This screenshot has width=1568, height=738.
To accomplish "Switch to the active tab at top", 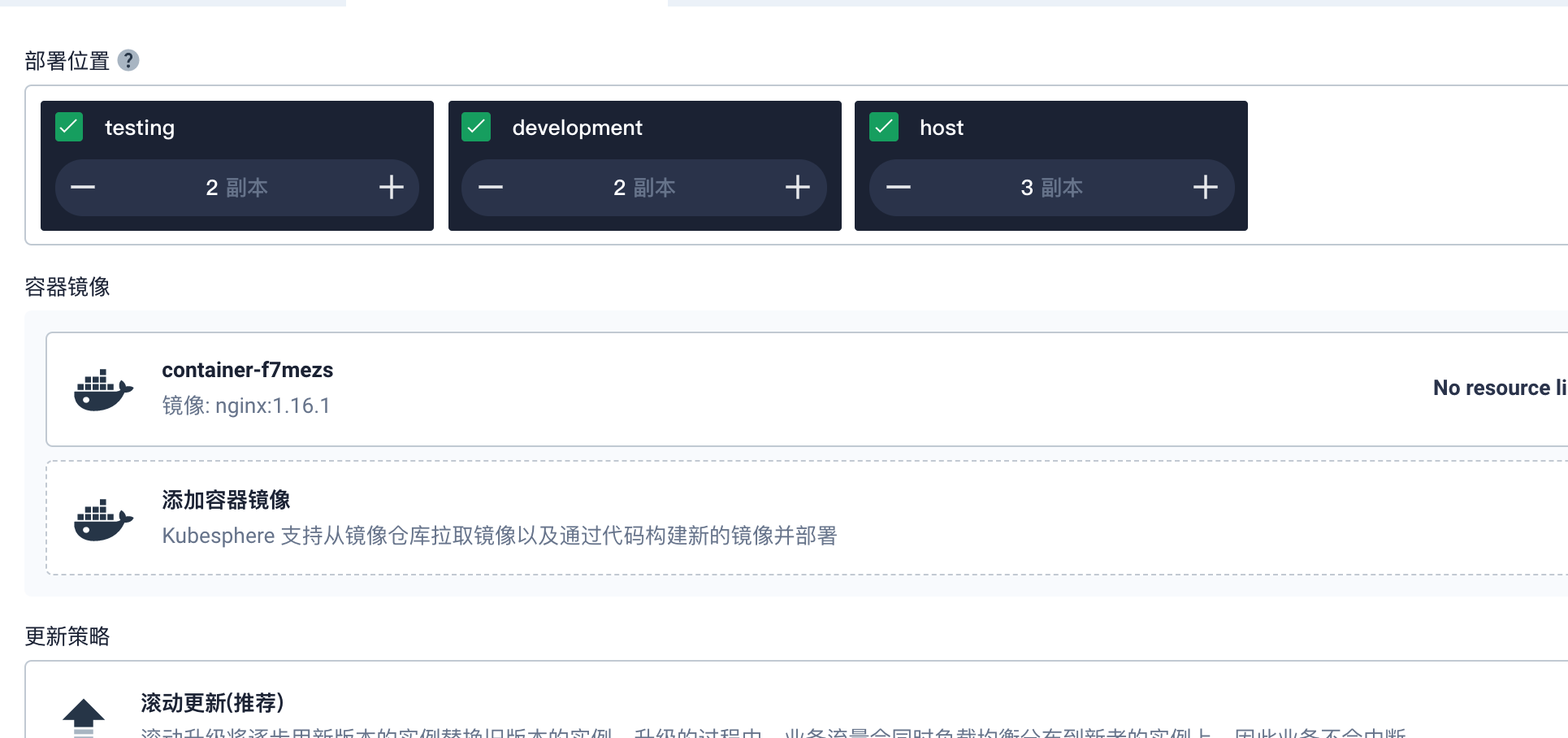I will pyautogui.click(x=504, y=3).
